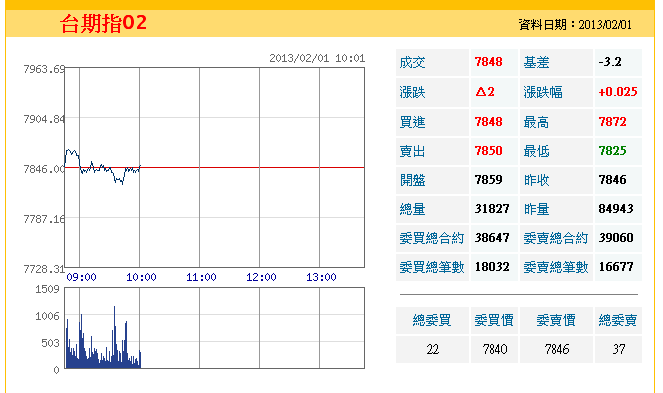Click the tallest volume bar in volume chart
Viewport: 663px width, 393px height.
[115, 337]
